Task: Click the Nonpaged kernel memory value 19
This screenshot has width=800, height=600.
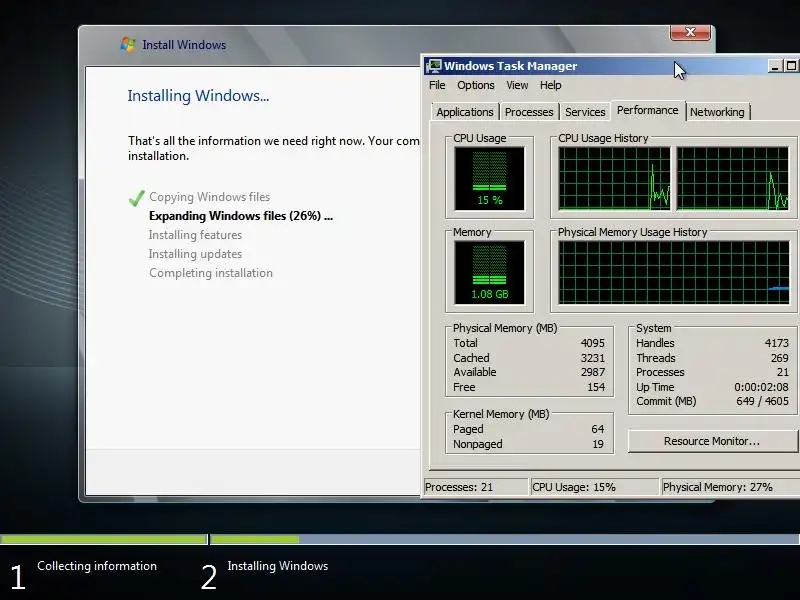Action: [598, 444]
